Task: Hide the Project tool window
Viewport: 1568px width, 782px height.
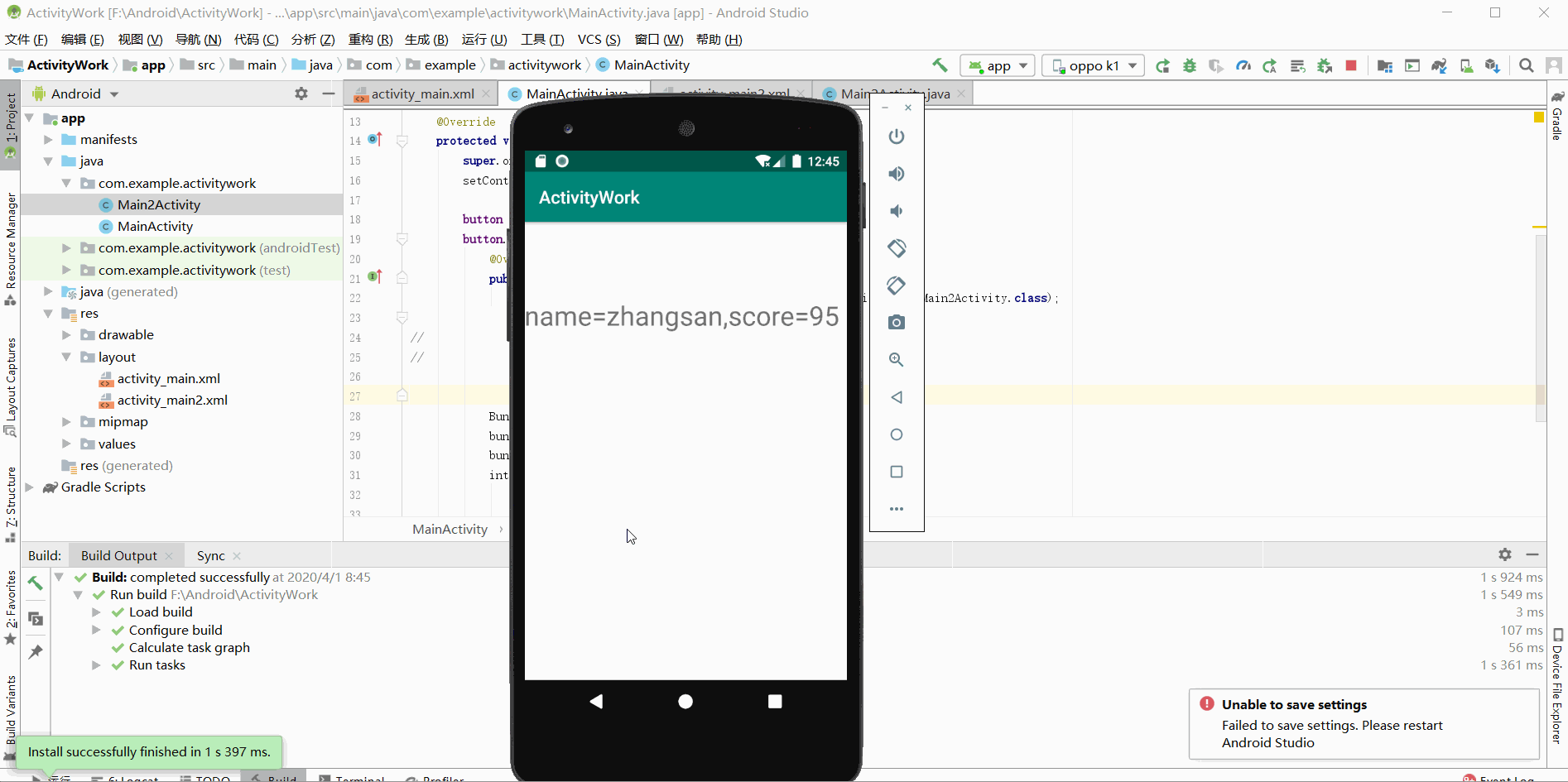Action: pos(329,94)
